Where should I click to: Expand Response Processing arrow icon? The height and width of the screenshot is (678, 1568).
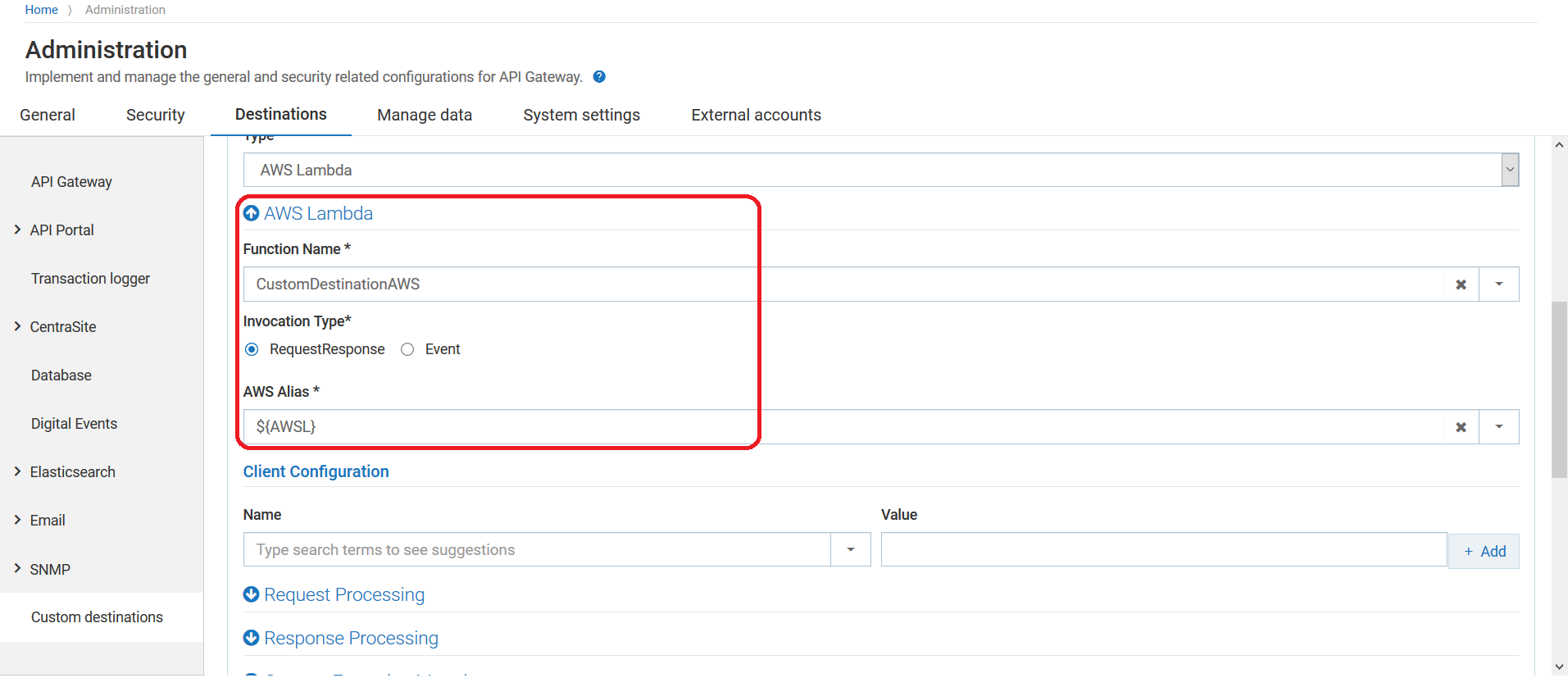pyautogui.click(x=252, y=638)
